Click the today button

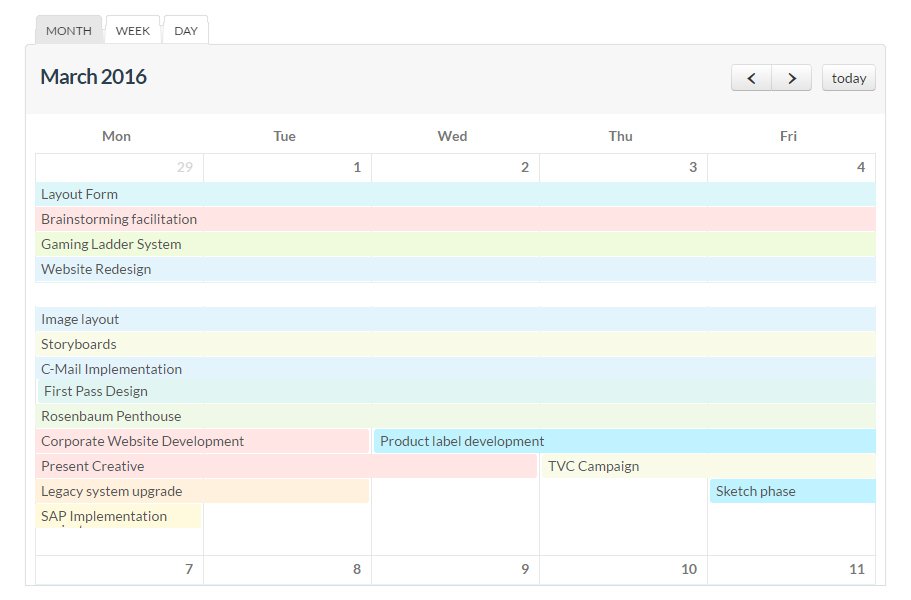point(848,77)
